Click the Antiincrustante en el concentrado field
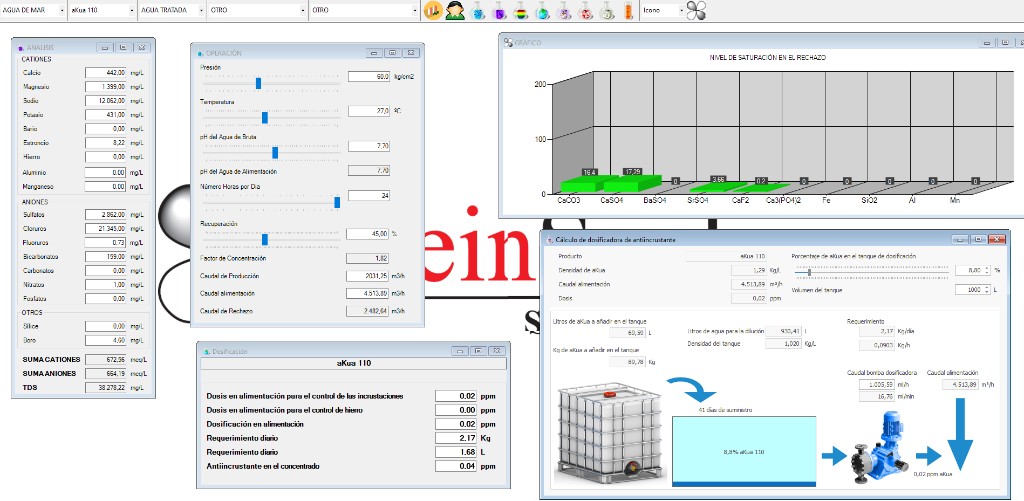 [456, 466]
